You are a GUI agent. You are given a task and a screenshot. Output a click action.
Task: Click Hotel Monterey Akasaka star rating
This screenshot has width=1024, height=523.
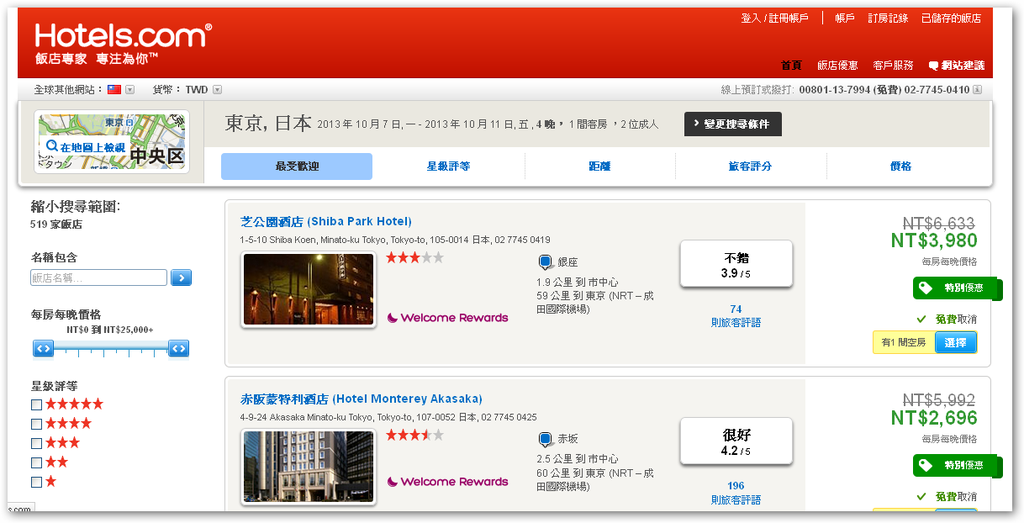415,435
